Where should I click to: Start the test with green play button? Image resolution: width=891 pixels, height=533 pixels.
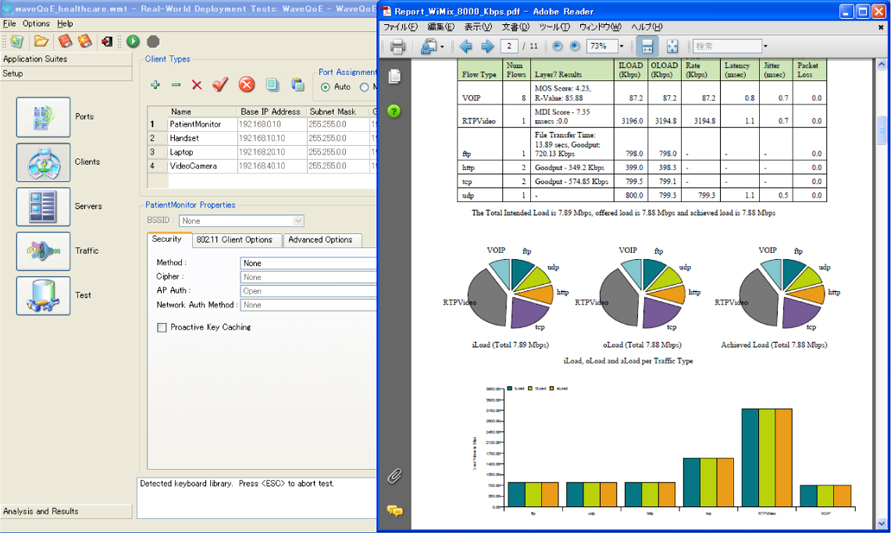pos(133,41)
